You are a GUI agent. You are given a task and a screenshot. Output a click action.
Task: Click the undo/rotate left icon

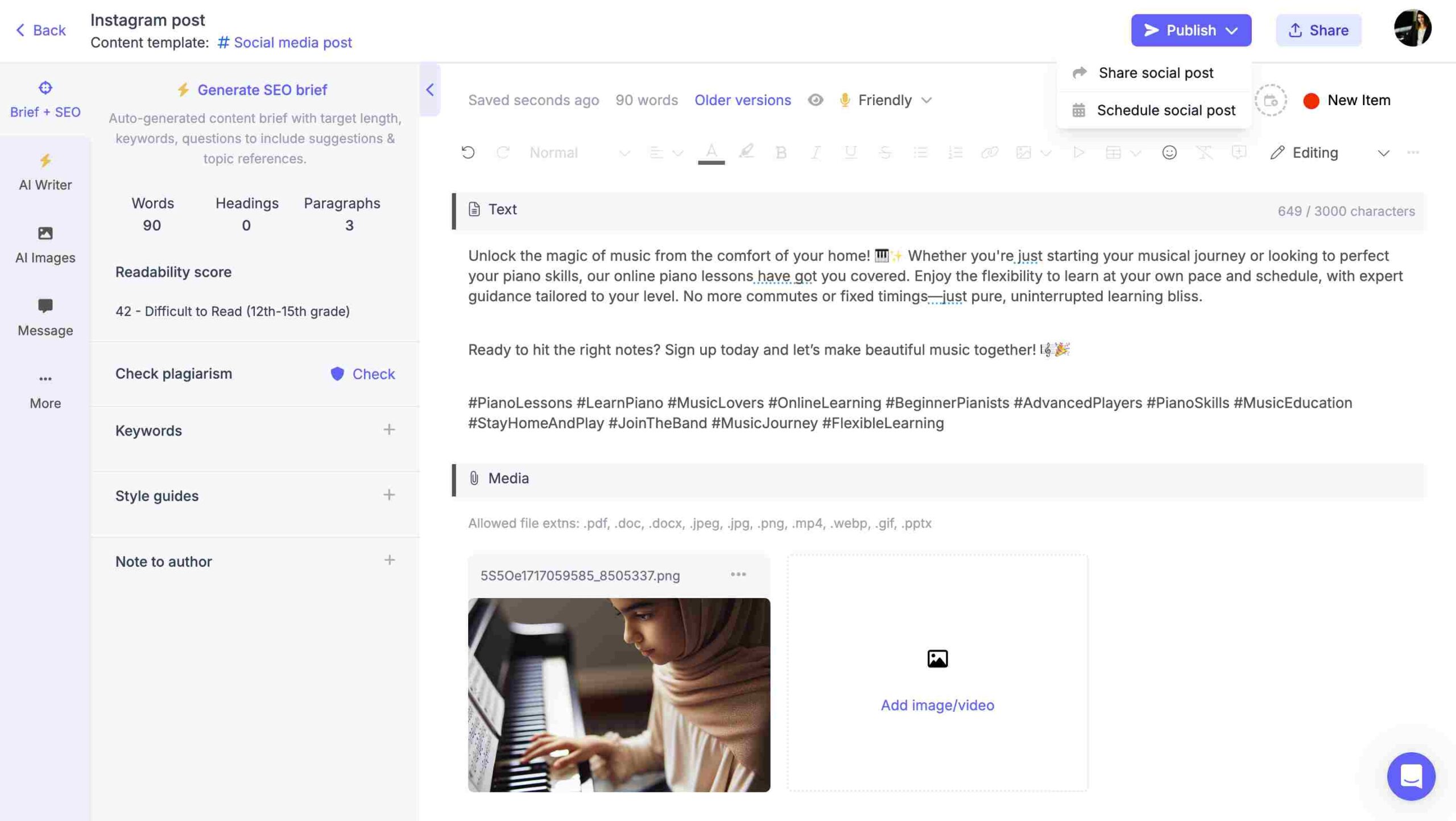click(468, 153)
